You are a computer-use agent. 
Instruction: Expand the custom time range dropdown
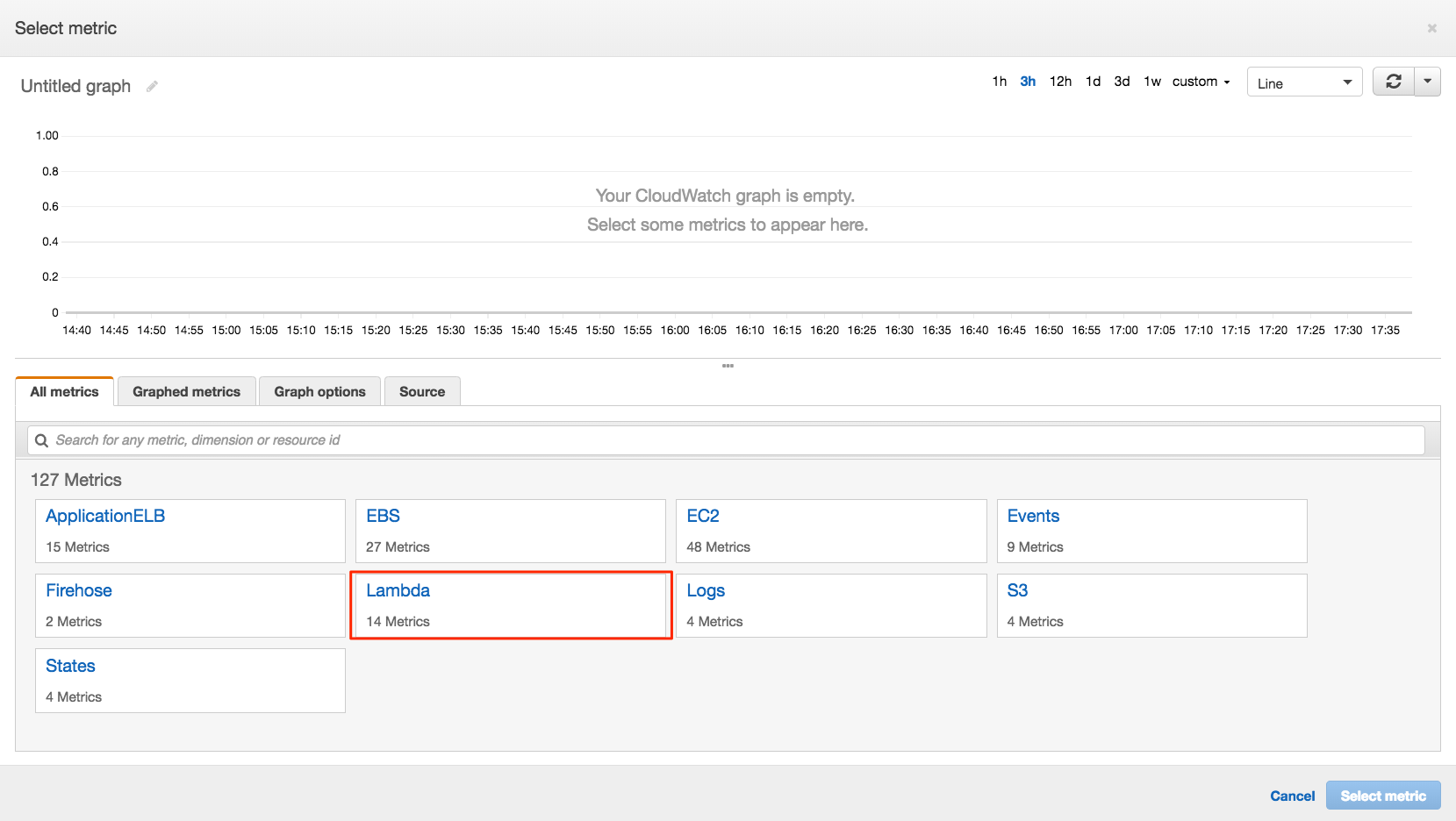tap(1201, 82)
